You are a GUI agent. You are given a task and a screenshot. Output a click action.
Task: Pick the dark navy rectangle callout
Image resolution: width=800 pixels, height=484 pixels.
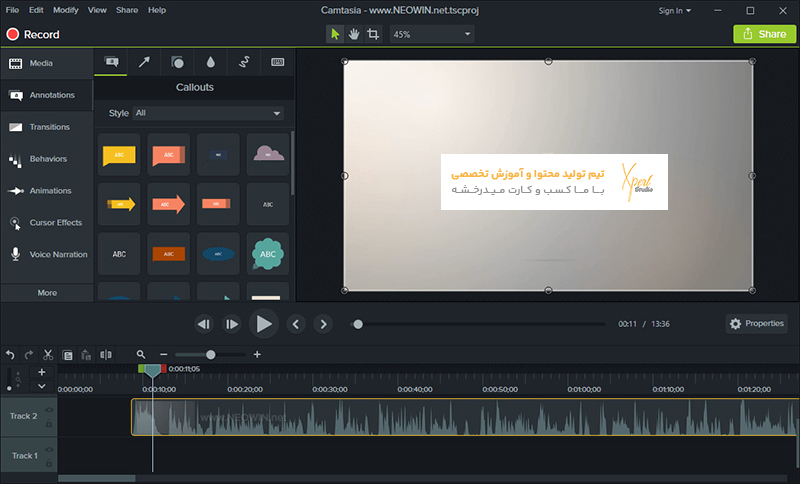click(218, 155)
